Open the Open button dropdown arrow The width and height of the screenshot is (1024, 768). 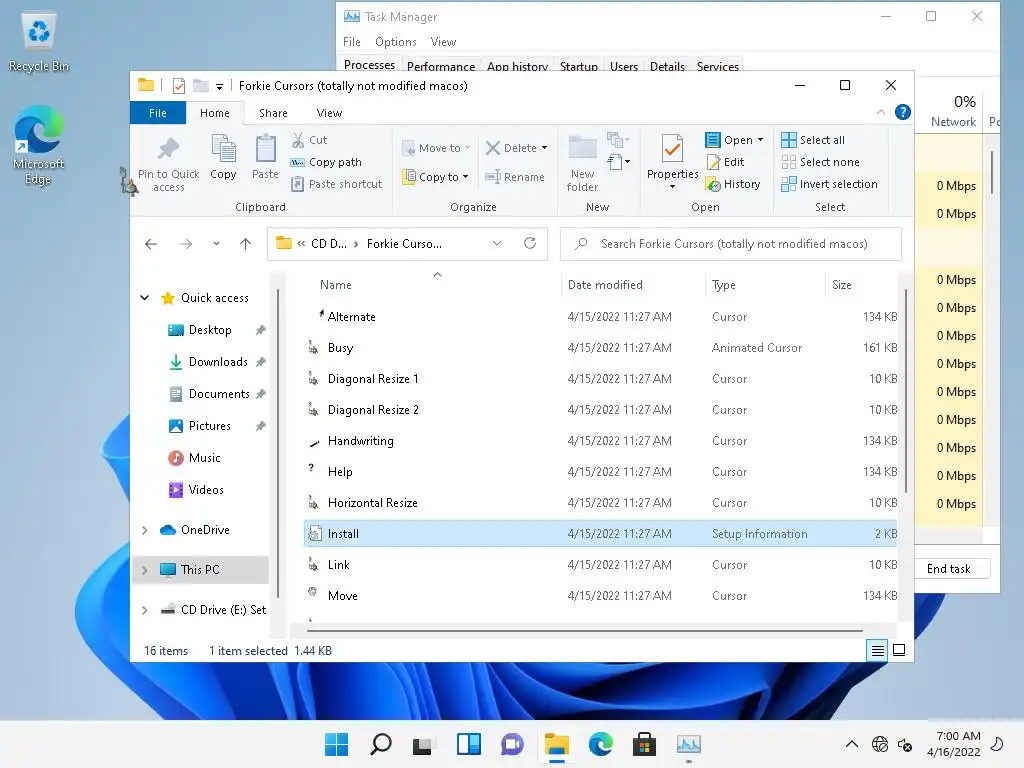pos(760,140)
